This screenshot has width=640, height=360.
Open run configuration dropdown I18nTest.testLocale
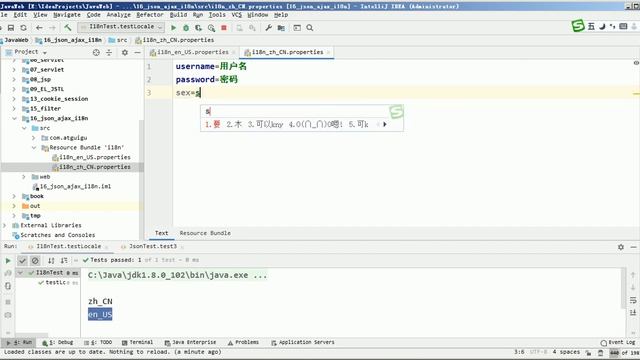click(x=122, y=27)
